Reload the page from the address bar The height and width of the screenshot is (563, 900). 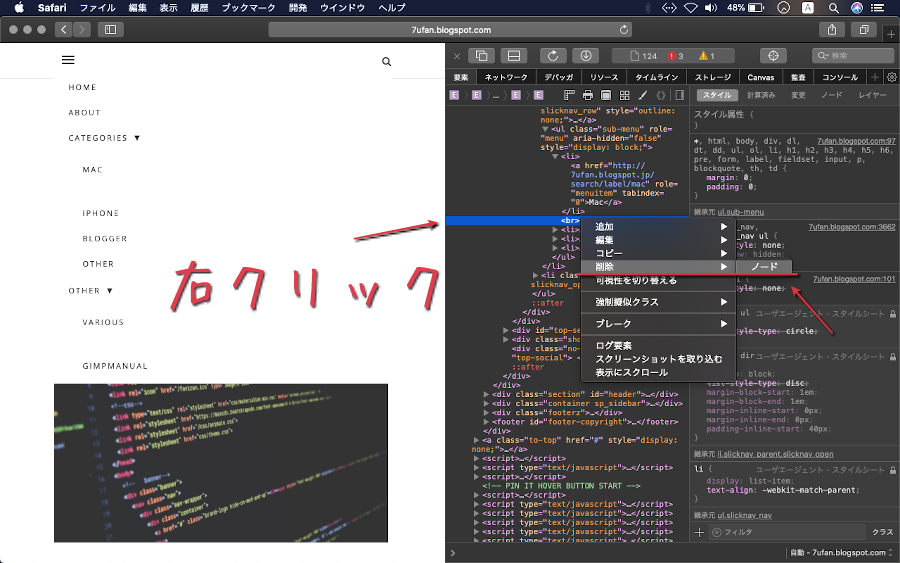(624, 29)
